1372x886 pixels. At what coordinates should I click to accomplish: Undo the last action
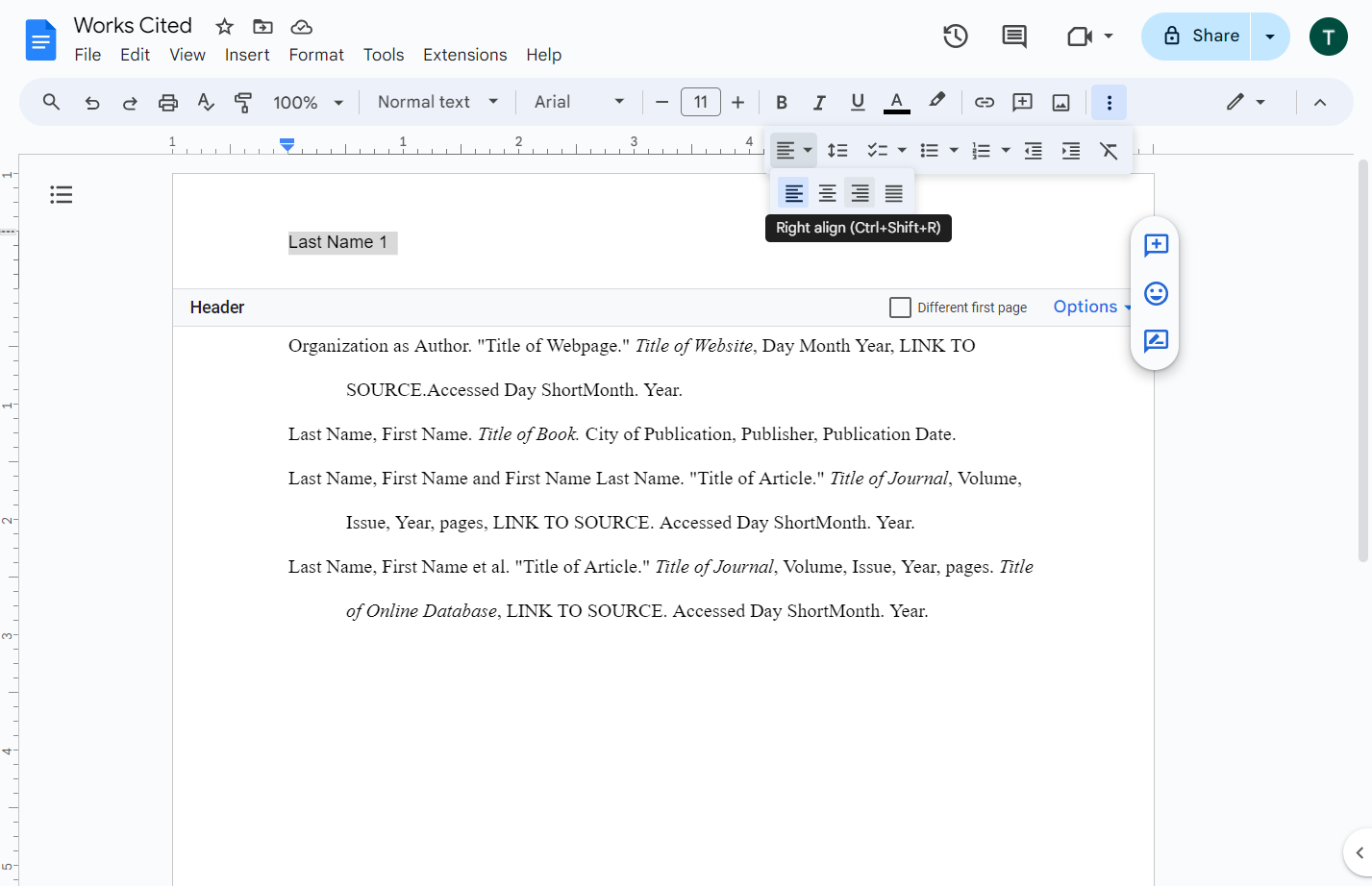coord(92,103)
